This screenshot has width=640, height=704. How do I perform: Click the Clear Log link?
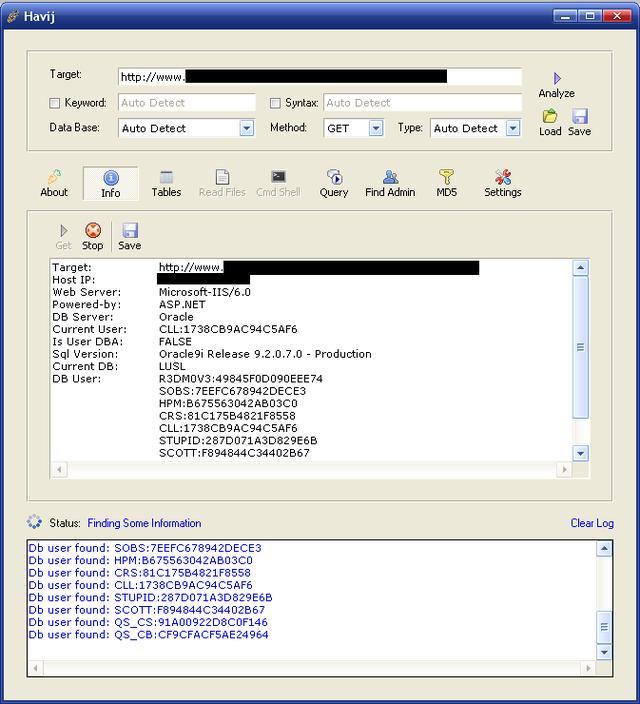pos(592,523)
